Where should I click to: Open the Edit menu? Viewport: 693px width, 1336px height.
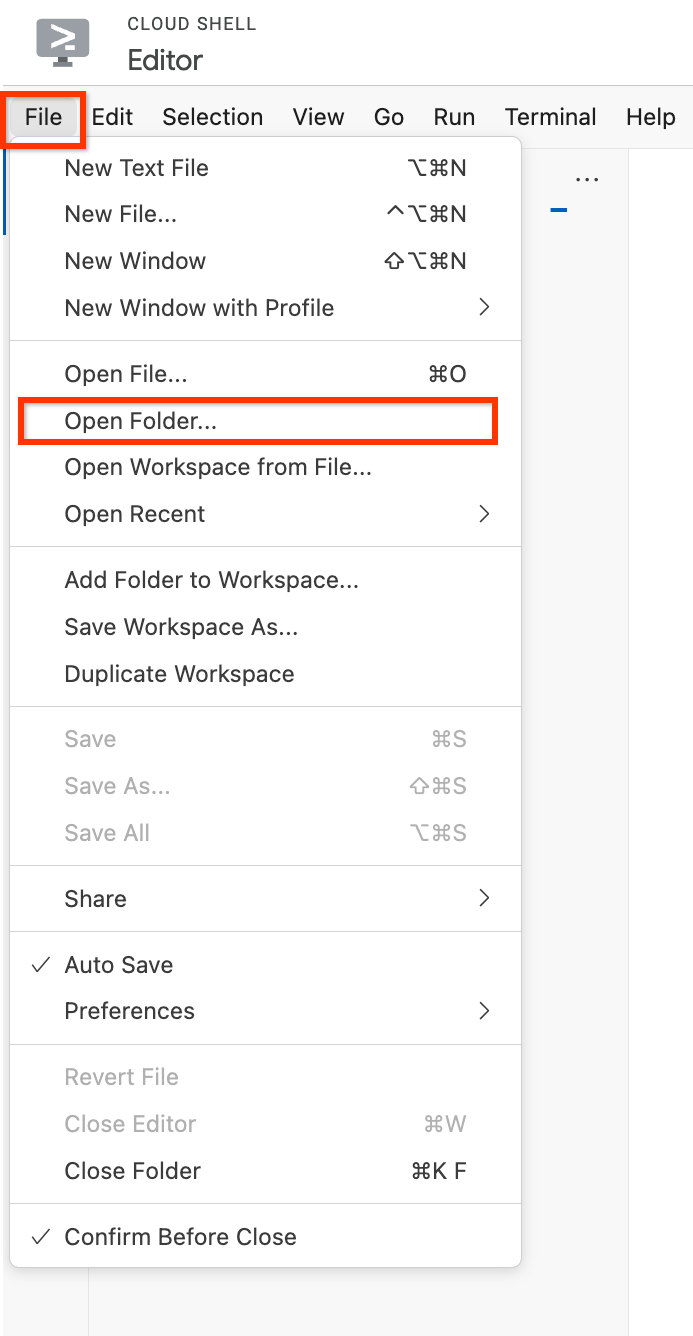(111, 117)
